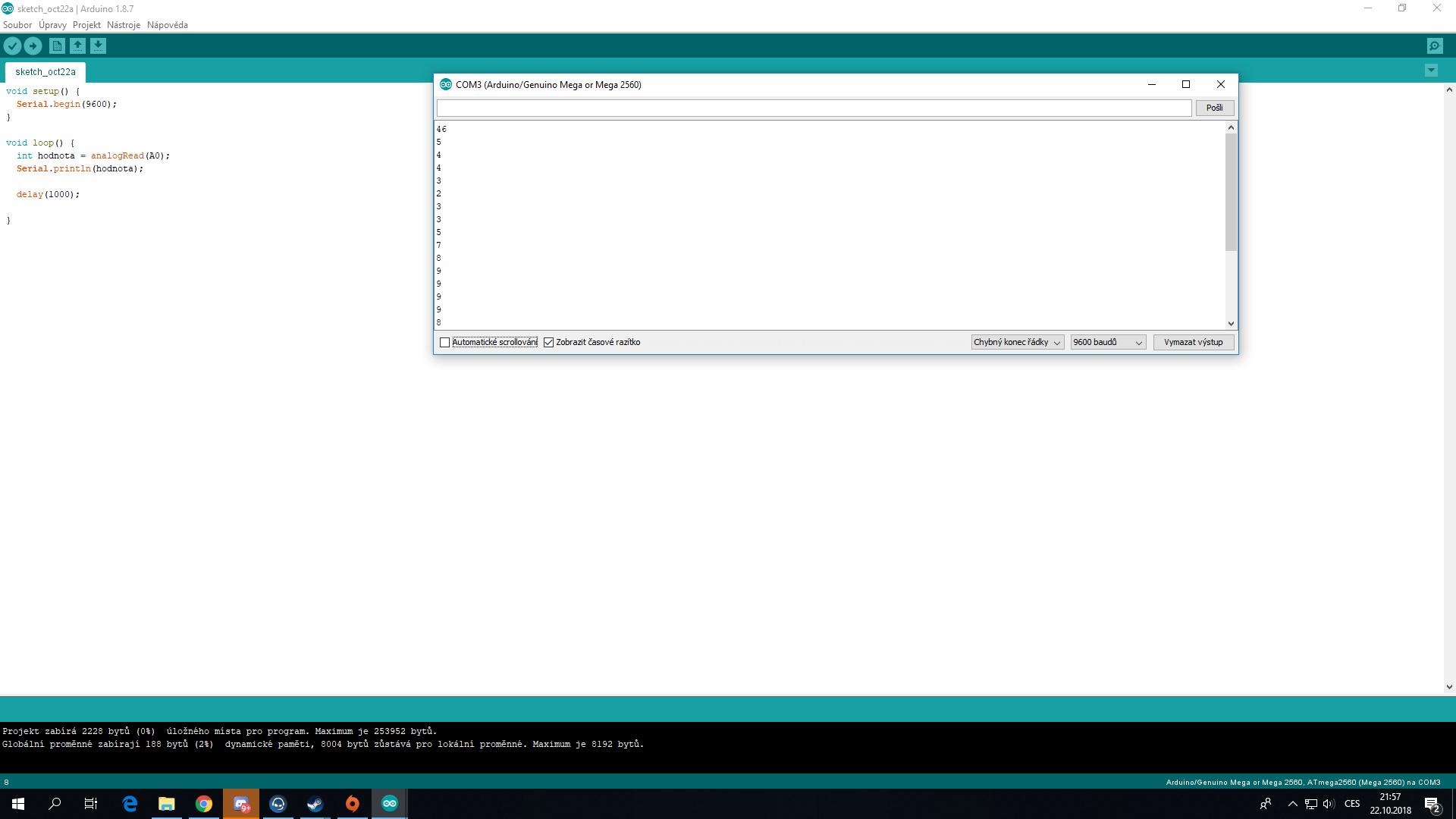The width and height of the screenshot is (1456, 819).
Task: Create a new sketch with New icon
Action: point(57,46)
